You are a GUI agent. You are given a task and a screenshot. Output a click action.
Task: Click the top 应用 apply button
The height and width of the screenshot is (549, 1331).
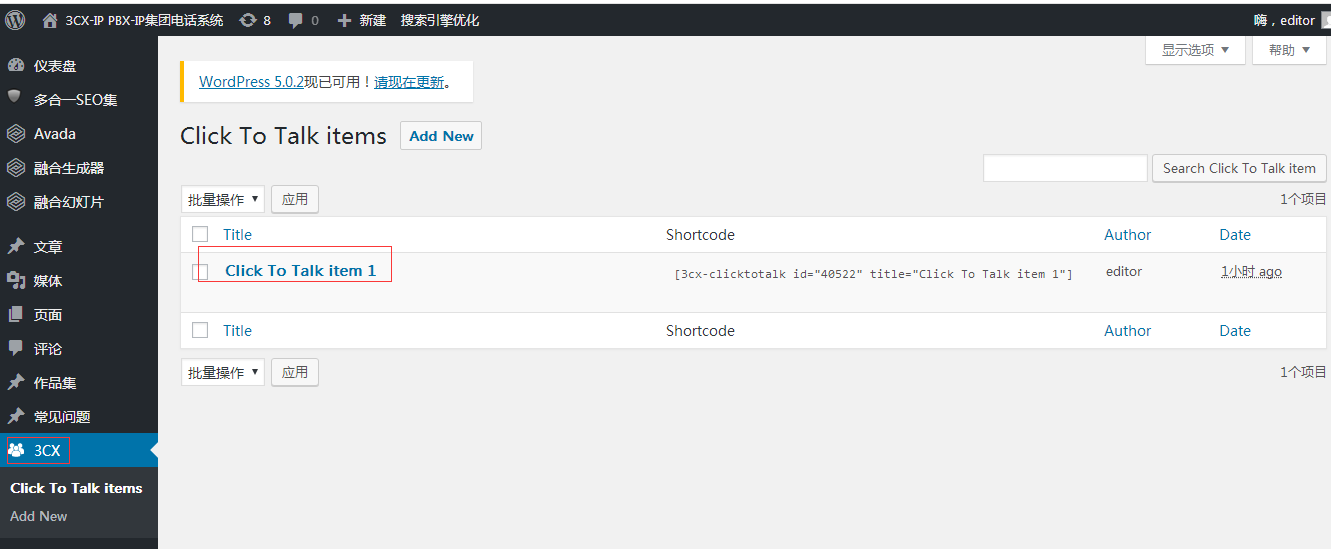(295, 199)
